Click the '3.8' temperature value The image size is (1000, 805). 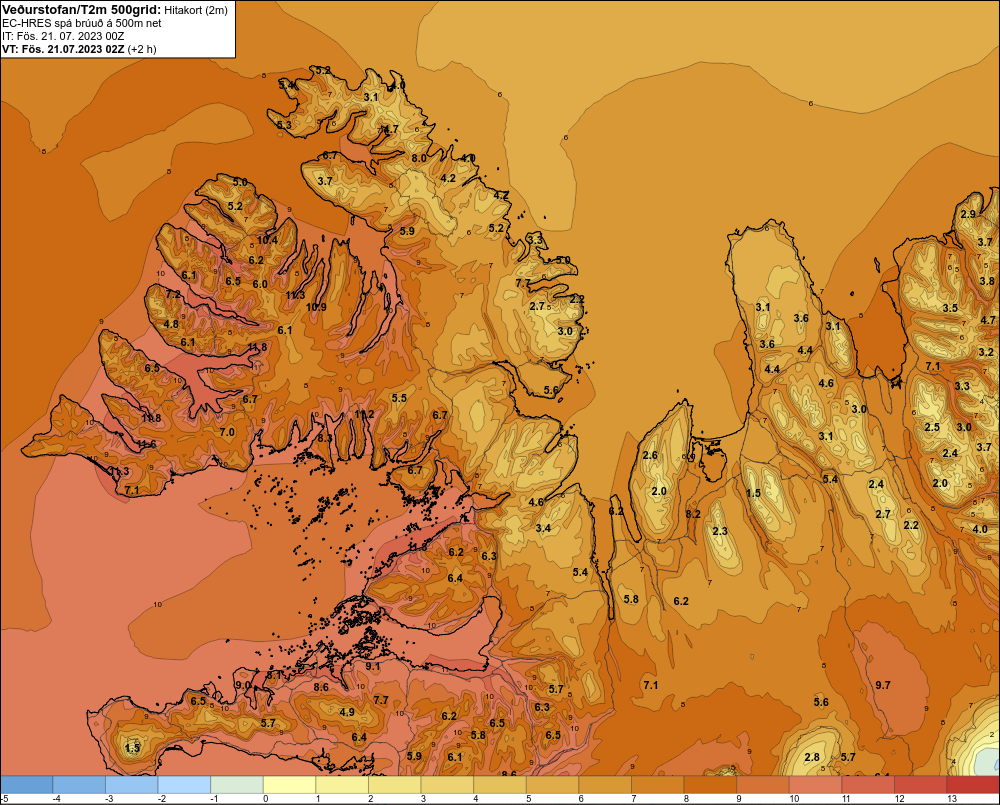987,281
